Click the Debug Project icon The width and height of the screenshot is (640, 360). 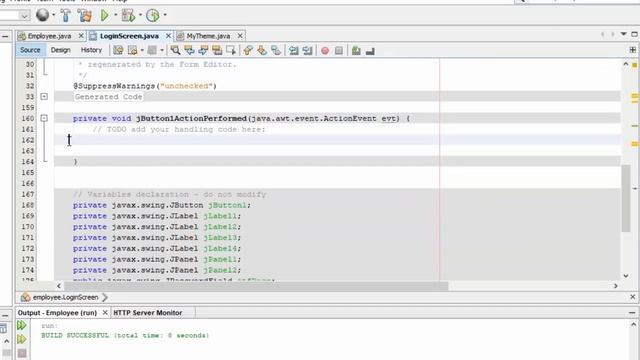tap(128, 16)
